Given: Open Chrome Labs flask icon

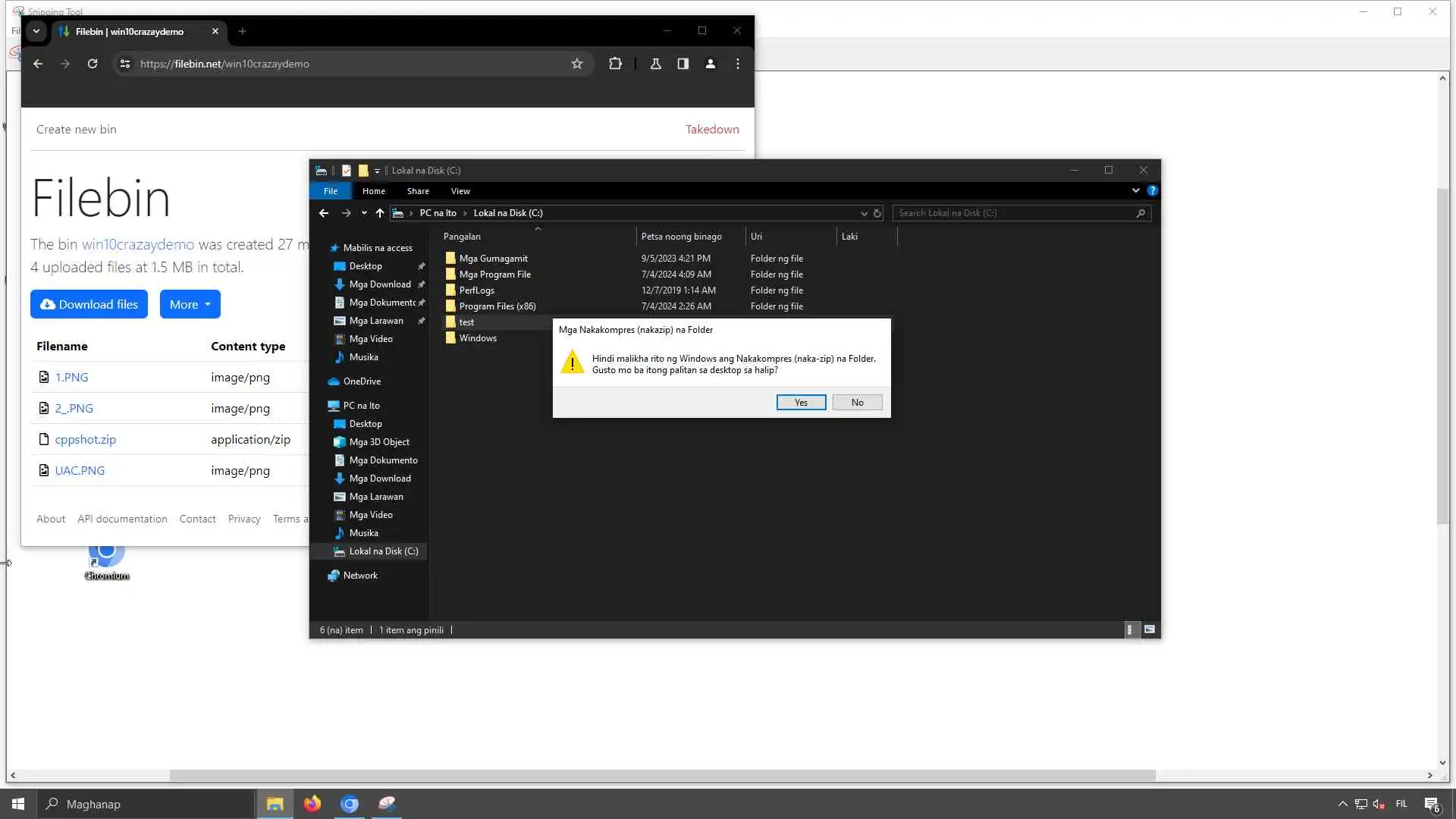Looking at the screenshot, I should tap(656, 64).
